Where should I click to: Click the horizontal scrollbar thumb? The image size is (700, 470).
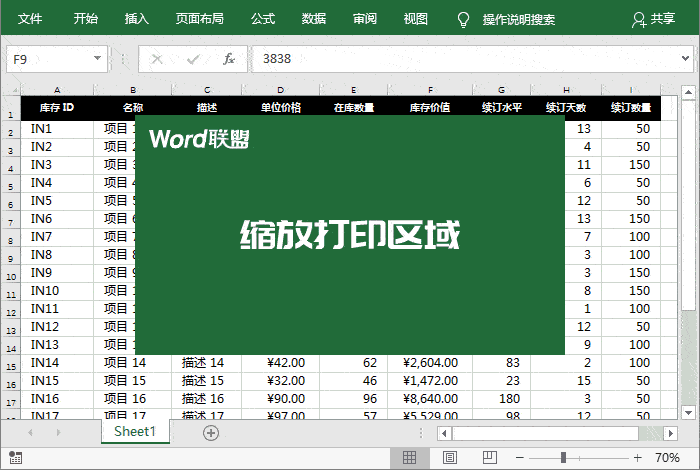point(546,433)
